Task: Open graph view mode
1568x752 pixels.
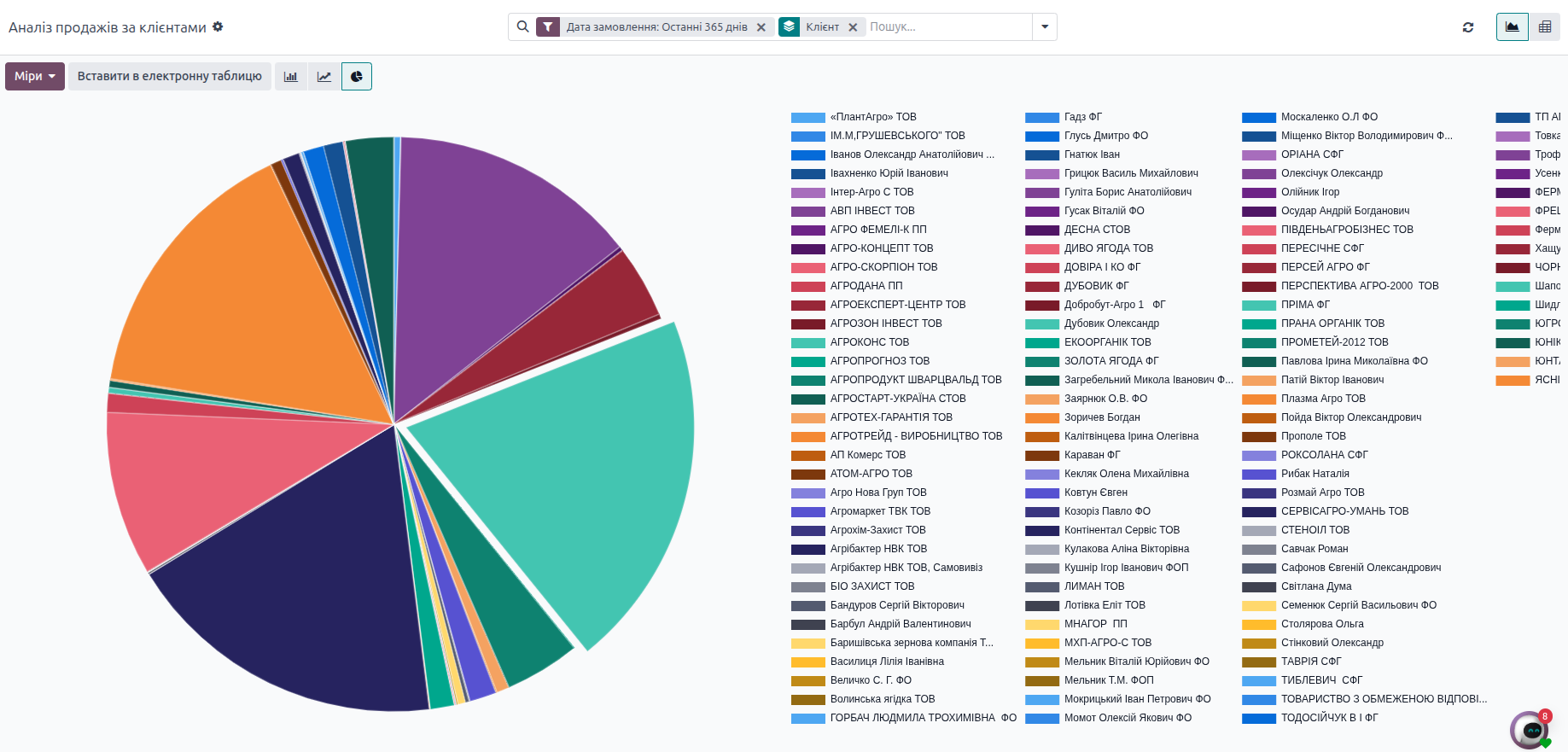Action: pos(1512,27)
